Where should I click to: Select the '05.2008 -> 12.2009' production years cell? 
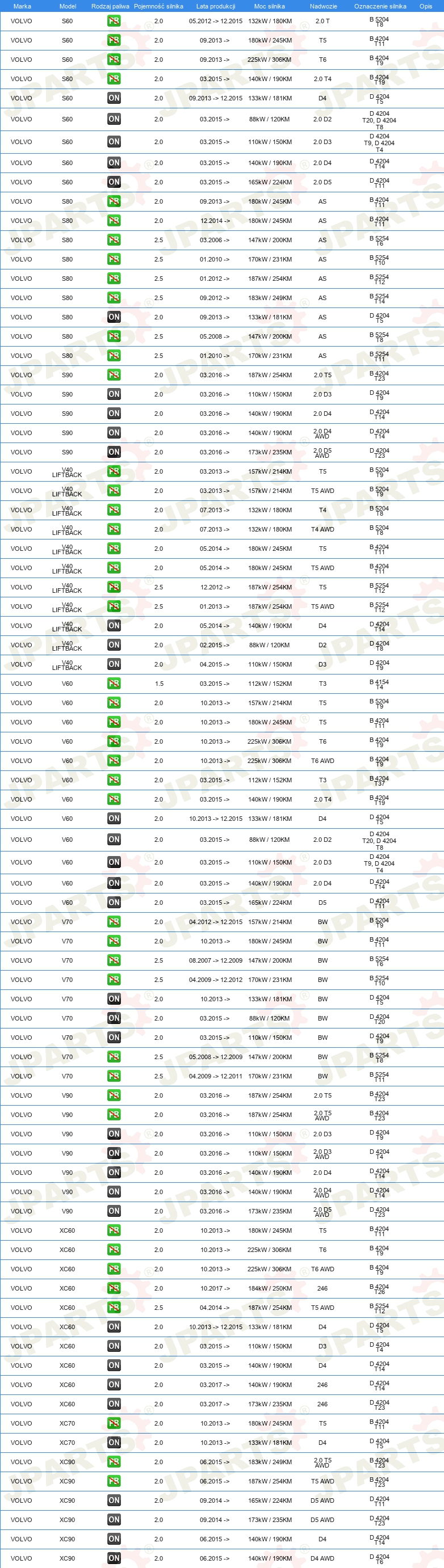[x=216, y=1057]
